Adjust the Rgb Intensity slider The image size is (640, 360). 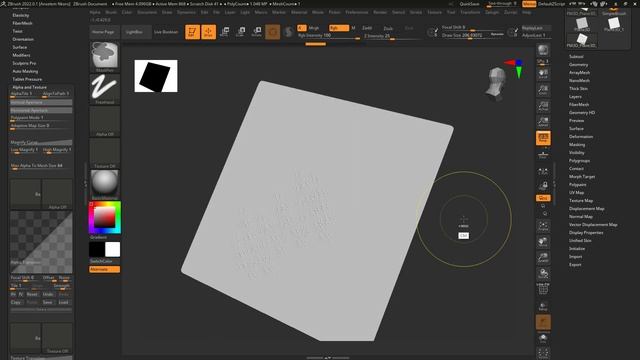coord(329,36)
